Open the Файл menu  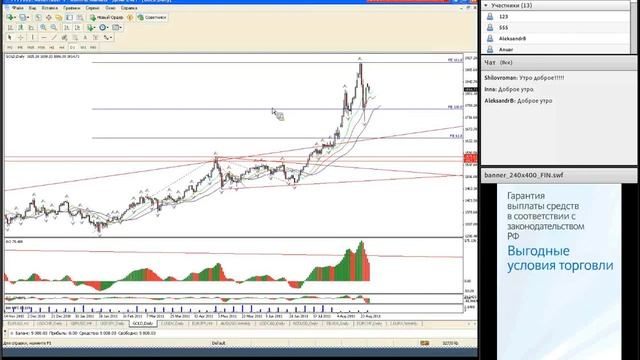click(18, 8)
